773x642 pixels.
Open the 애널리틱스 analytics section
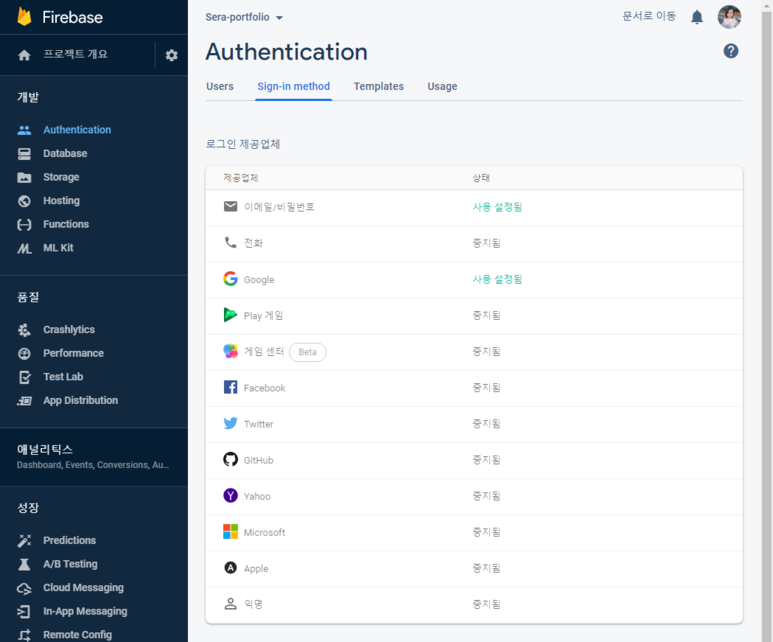pyautogui.click(x=94, y=456)
